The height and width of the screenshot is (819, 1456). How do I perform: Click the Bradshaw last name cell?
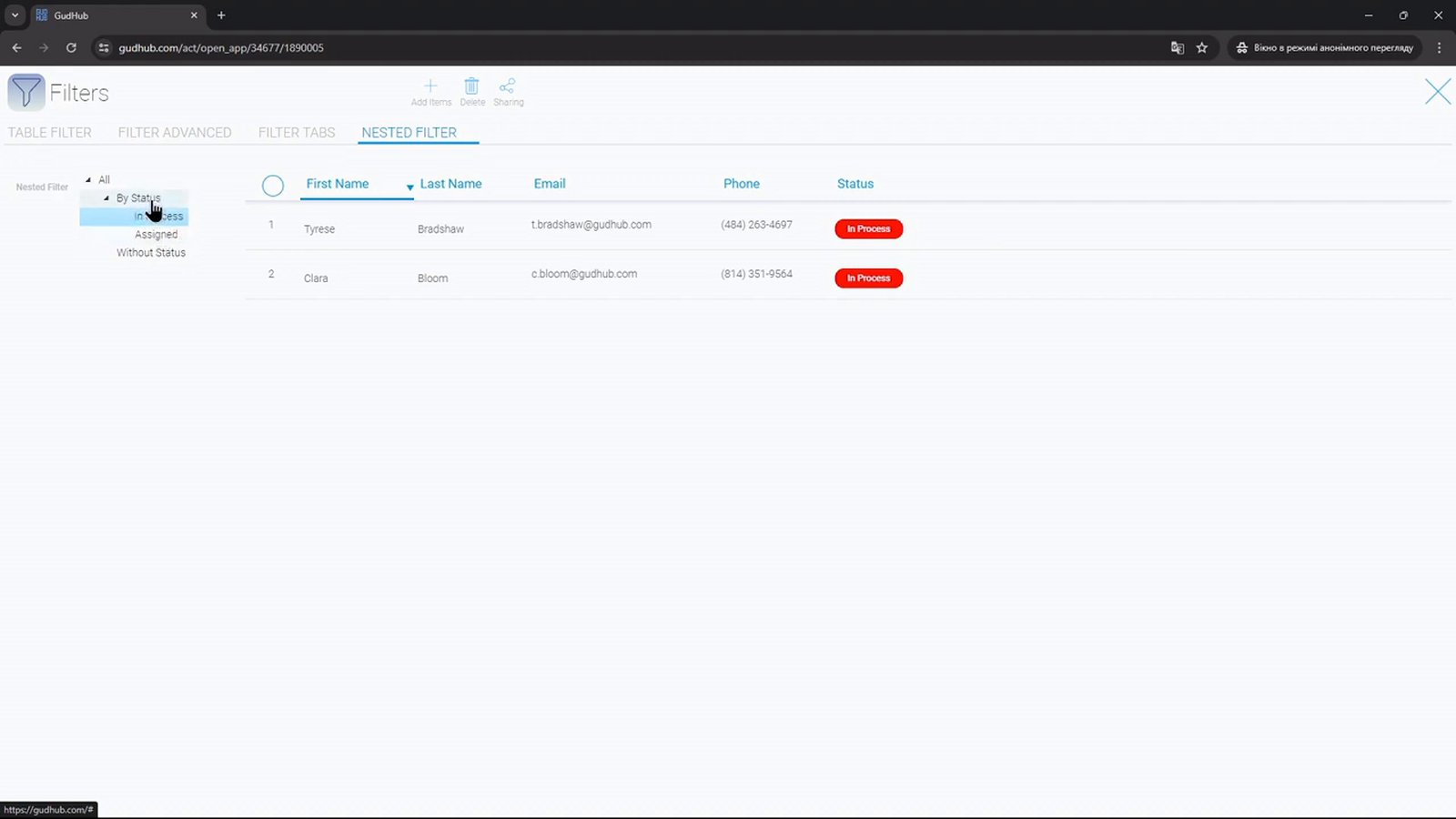click(441, 229)
